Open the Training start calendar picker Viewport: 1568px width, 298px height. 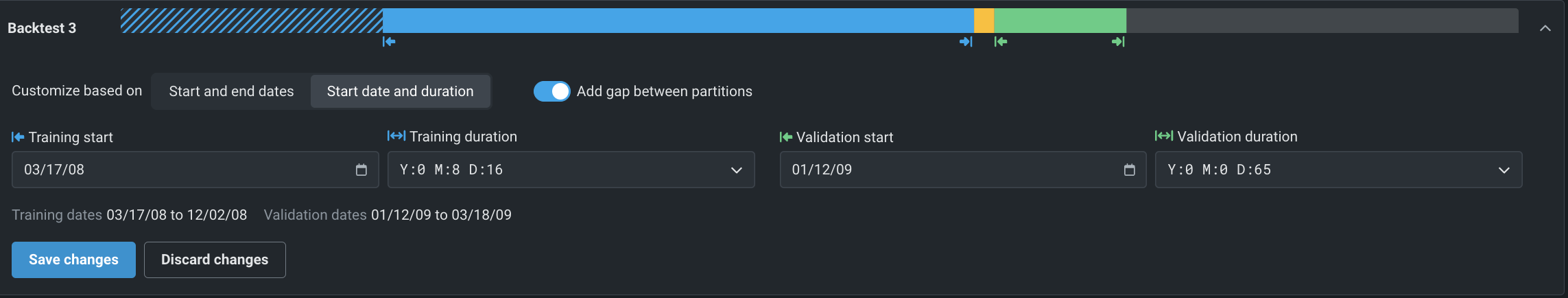point(361,170)
